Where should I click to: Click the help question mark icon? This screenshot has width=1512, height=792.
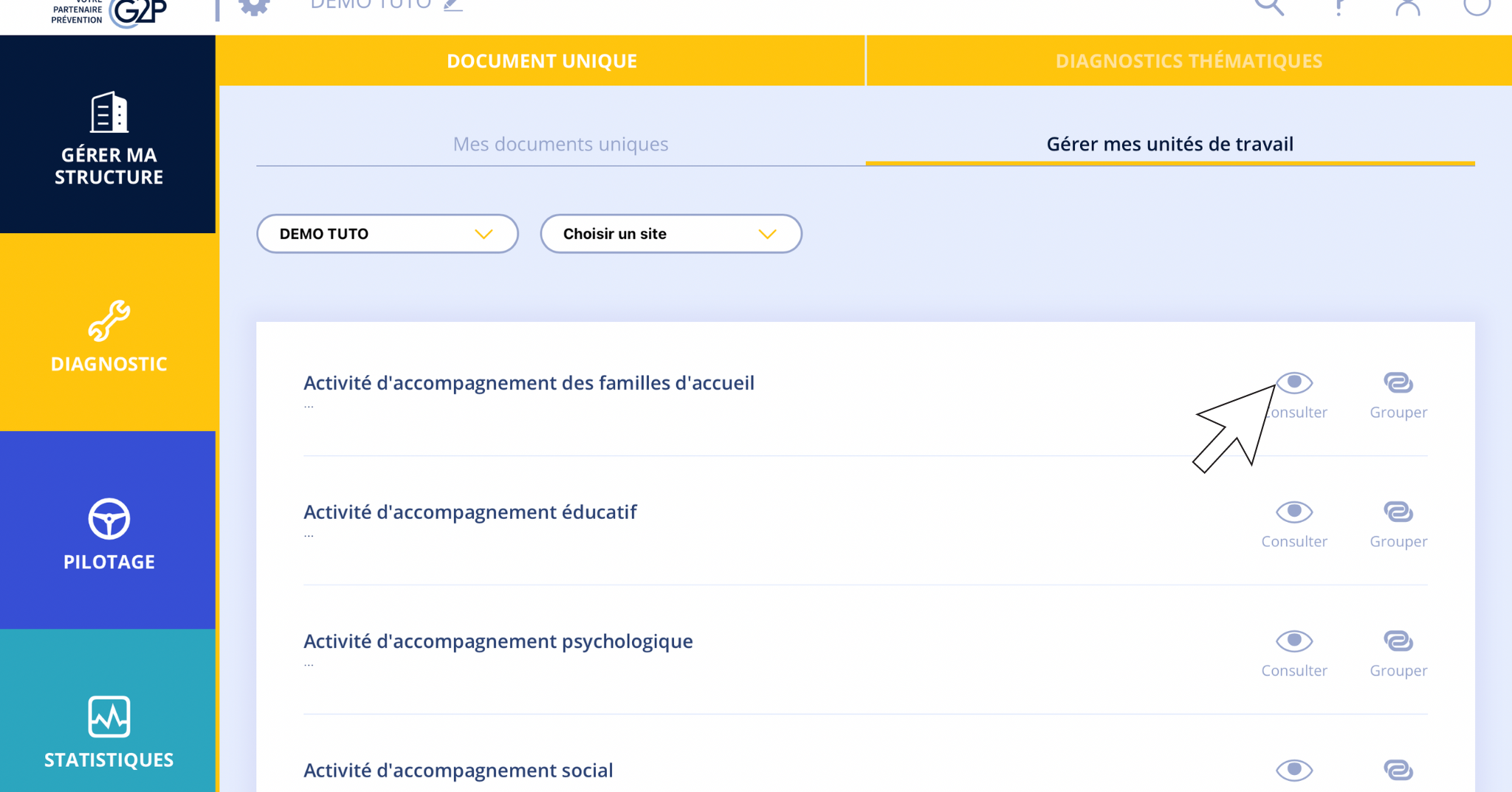[1340, 7]
